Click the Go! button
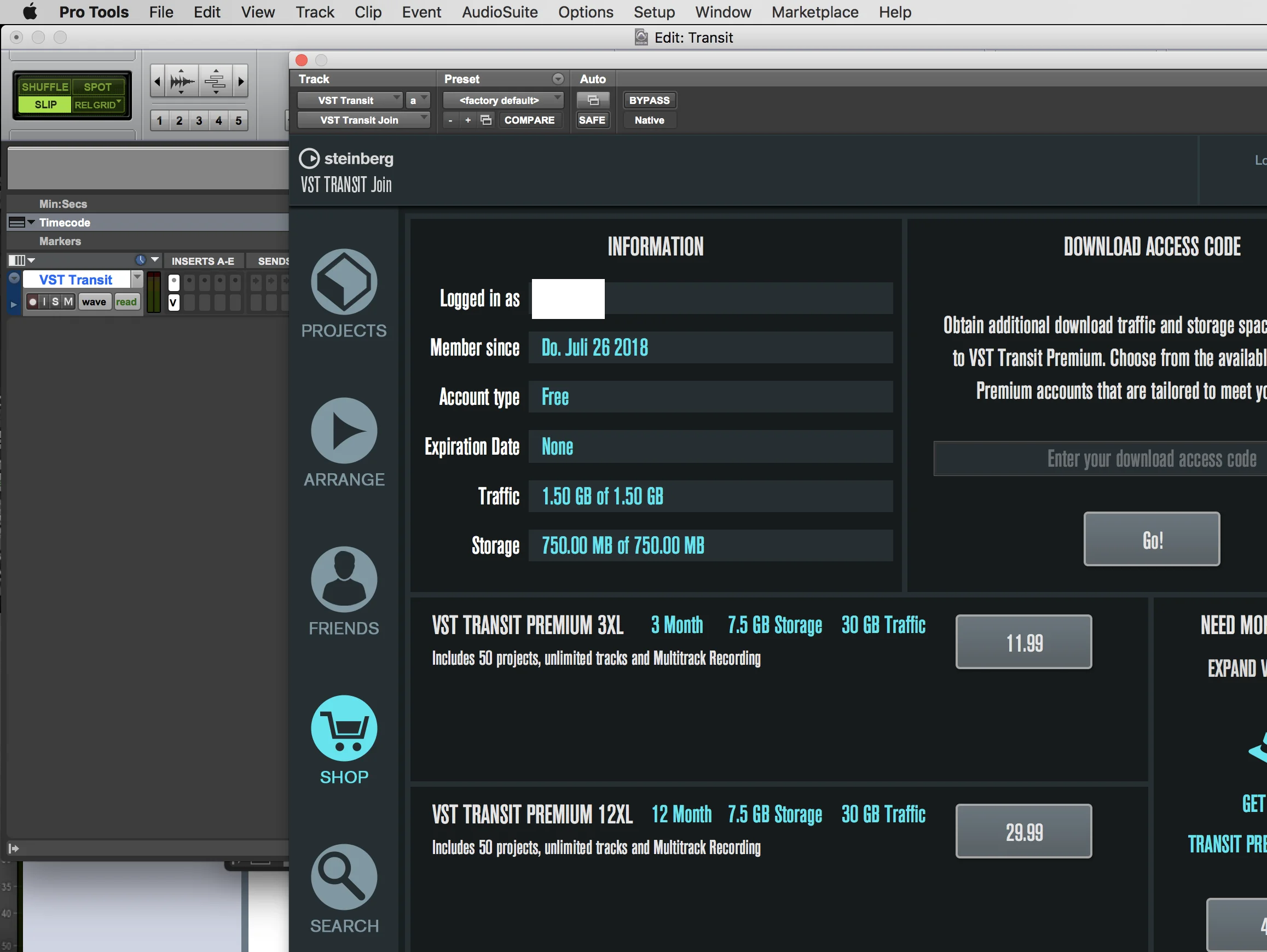Screen dimensions: 1267x952 (1152, 539)
